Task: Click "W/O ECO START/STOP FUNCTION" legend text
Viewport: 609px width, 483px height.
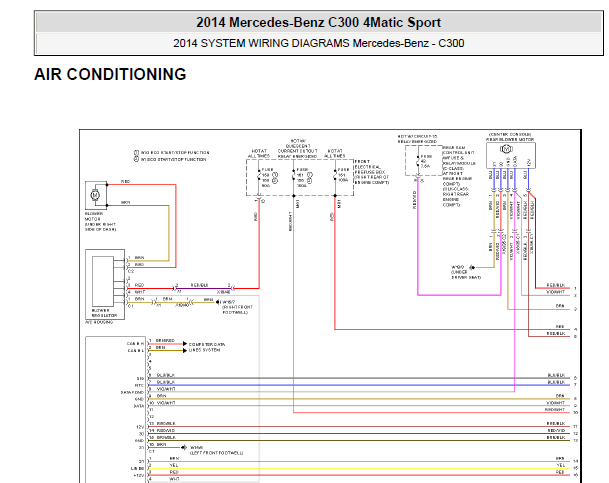Action: pyautogui.click(x=175, y=153)
